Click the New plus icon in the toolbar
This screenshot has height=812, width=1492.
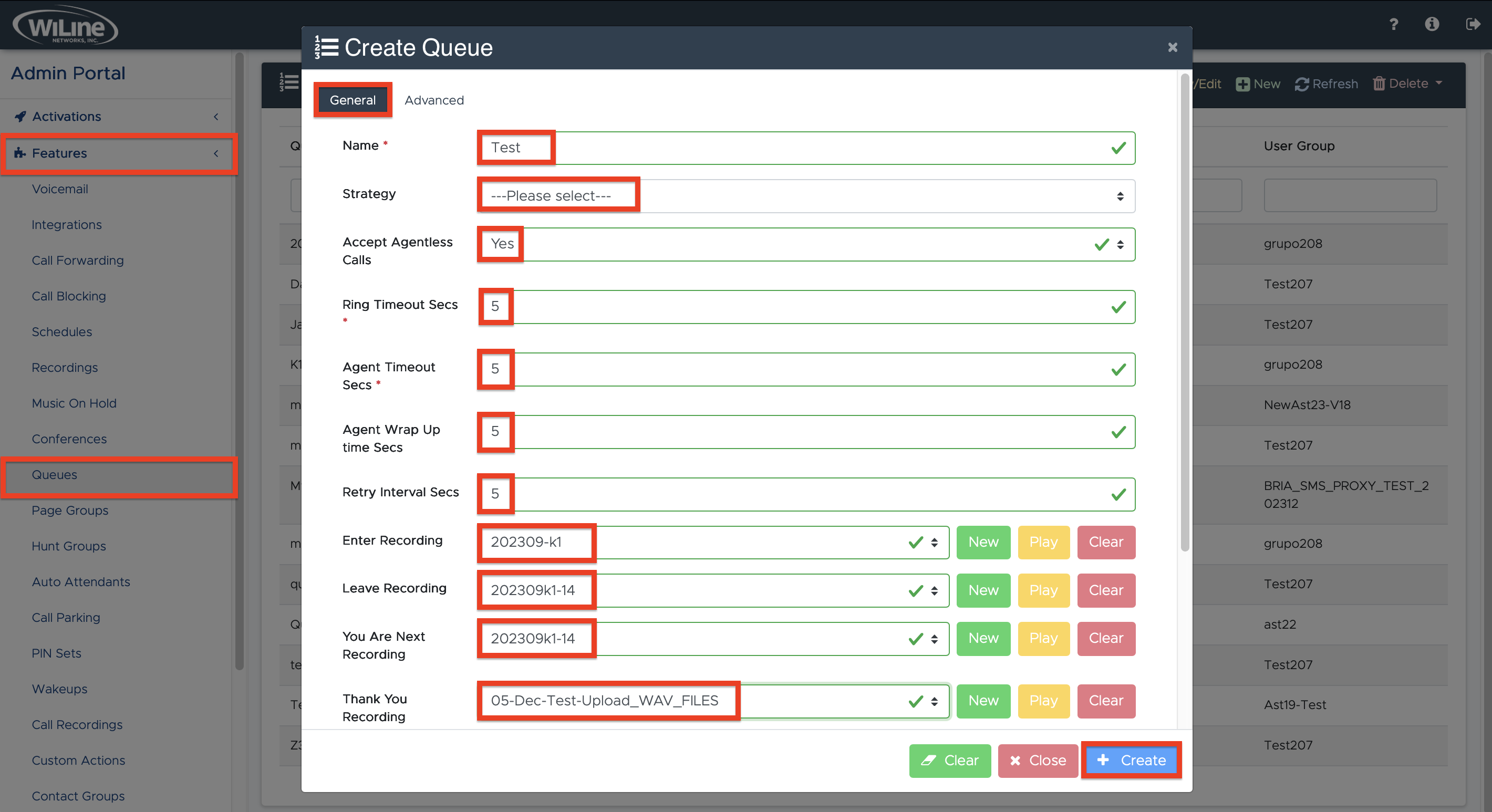click(x=1243, y=84)
